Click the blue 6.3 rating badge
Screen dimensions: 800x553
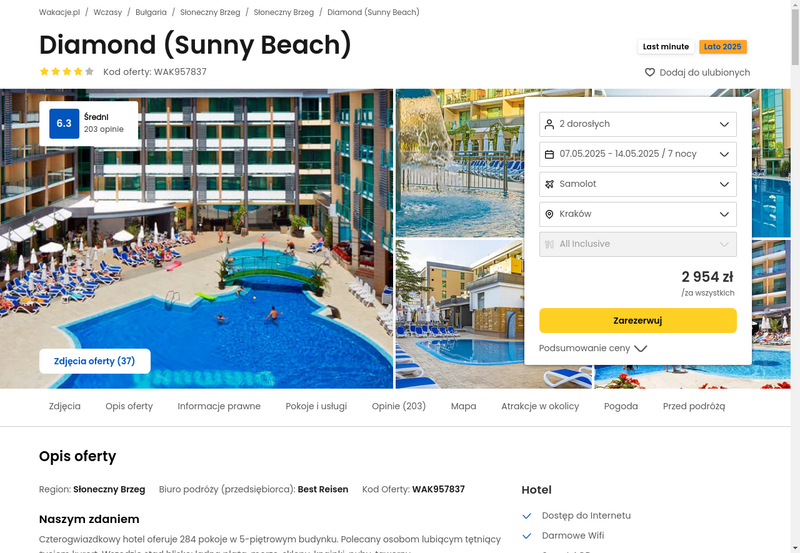coord(64,123)
